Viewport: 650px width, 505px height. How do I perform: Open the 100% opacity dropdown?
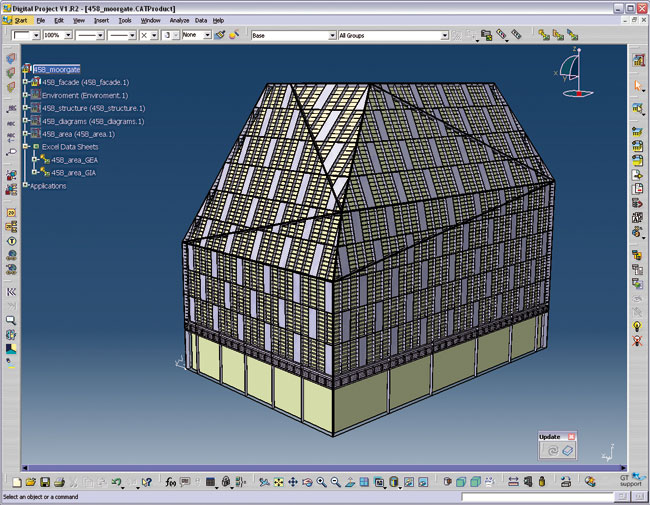point(68,35)
